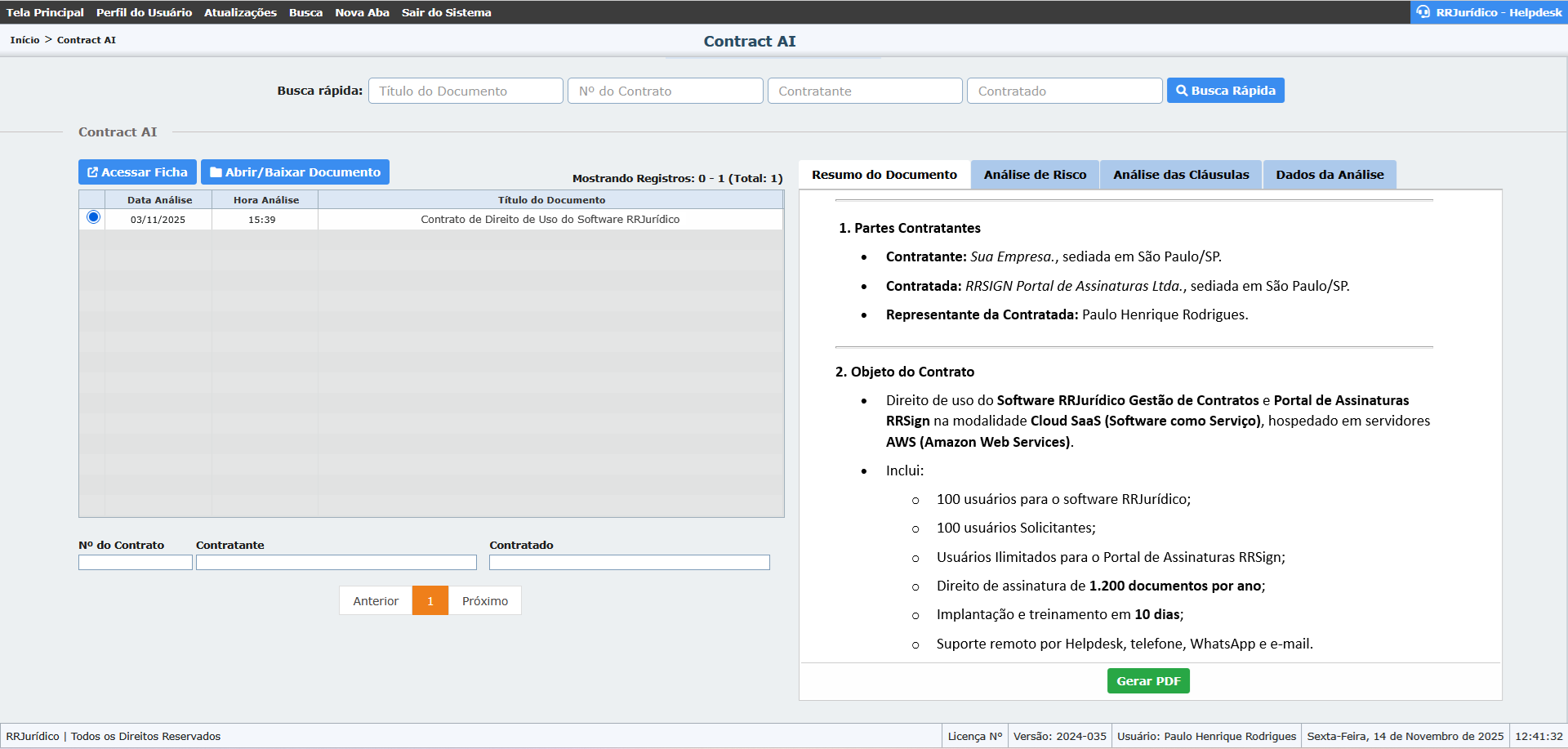This screenshot has width=1568, height=749.
Task: Click the folder icon on Abrir/Baixar Documento
Action: (x=216, y=172)
